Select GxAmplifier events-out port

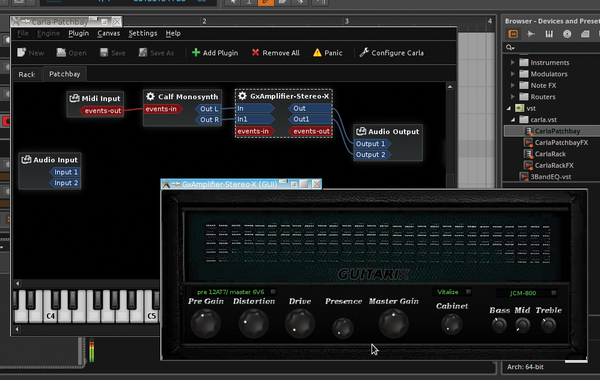tap(310, 131)
